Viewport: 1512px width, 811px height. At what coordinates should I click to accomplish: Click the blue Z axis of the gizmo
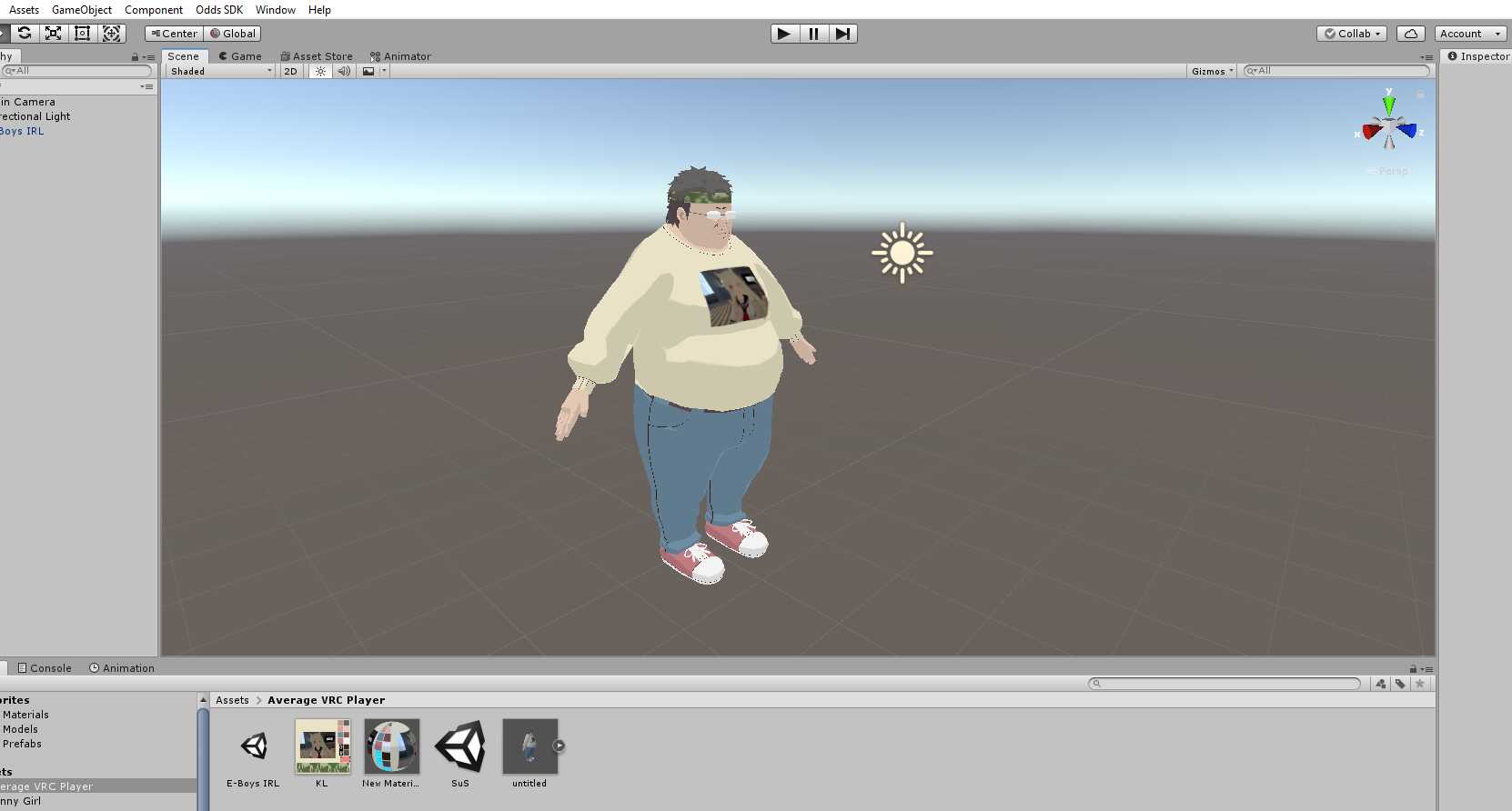click(1408, 131)
